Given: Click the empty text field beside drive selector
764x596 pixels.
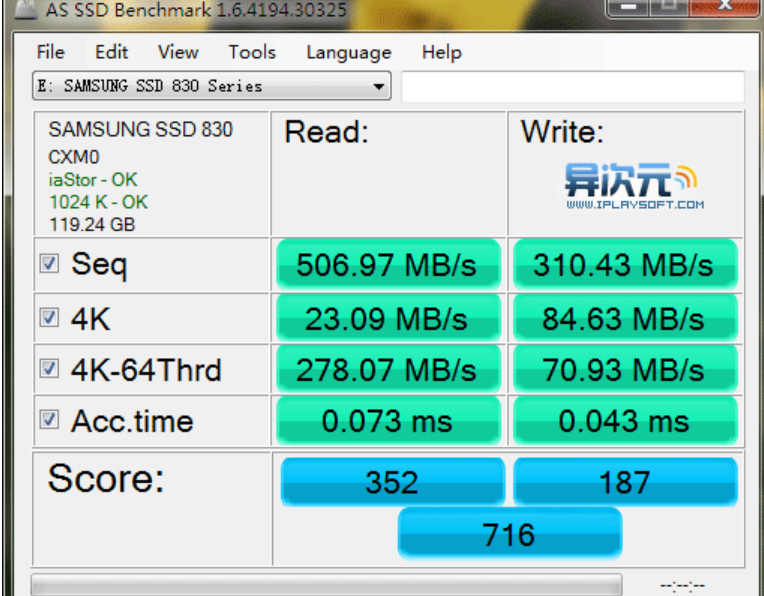Looking at the screenshot, I should coord(572,87).
